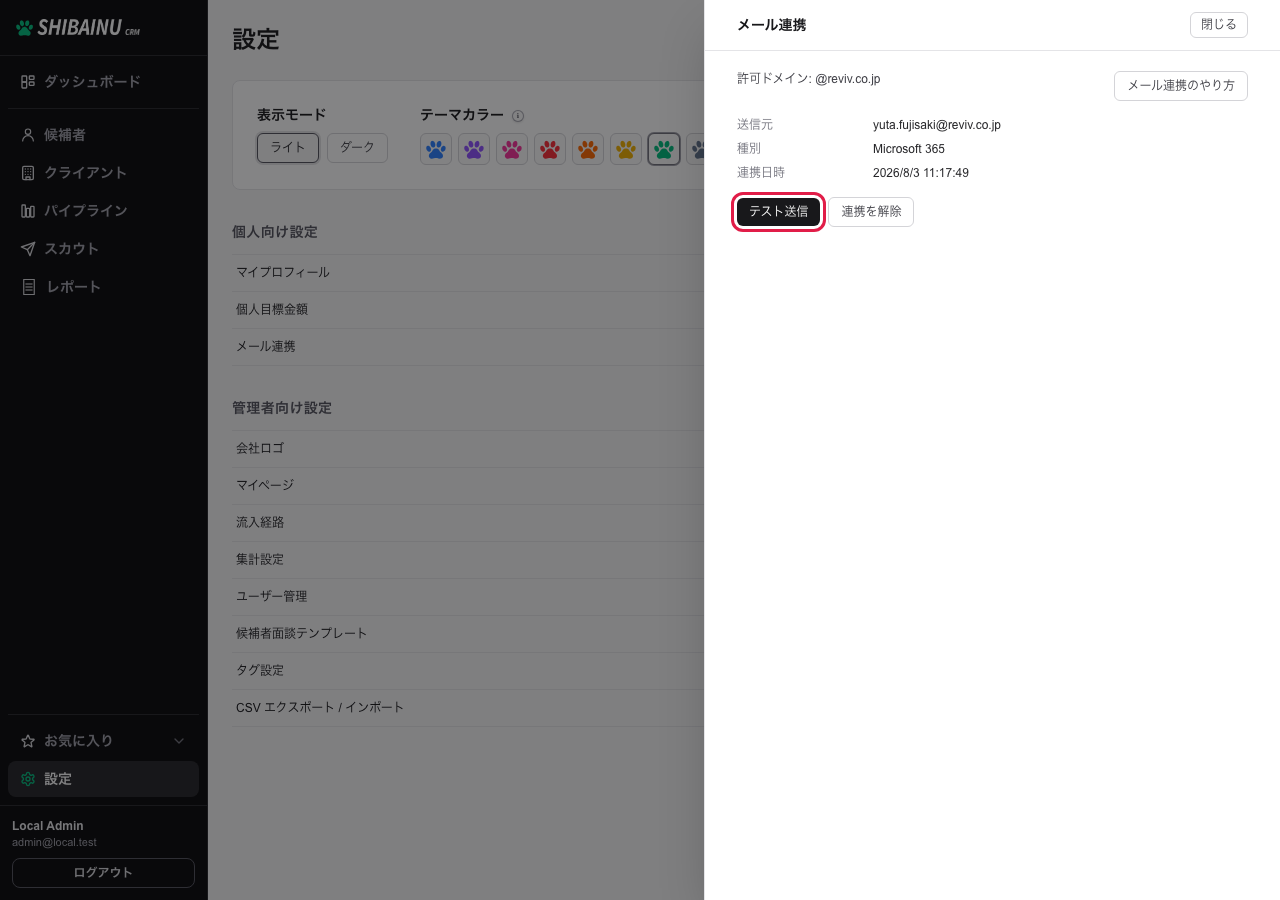Screen dimensions: 1280x900
Task: Open 集計設定 row
Action: point(468,560)
